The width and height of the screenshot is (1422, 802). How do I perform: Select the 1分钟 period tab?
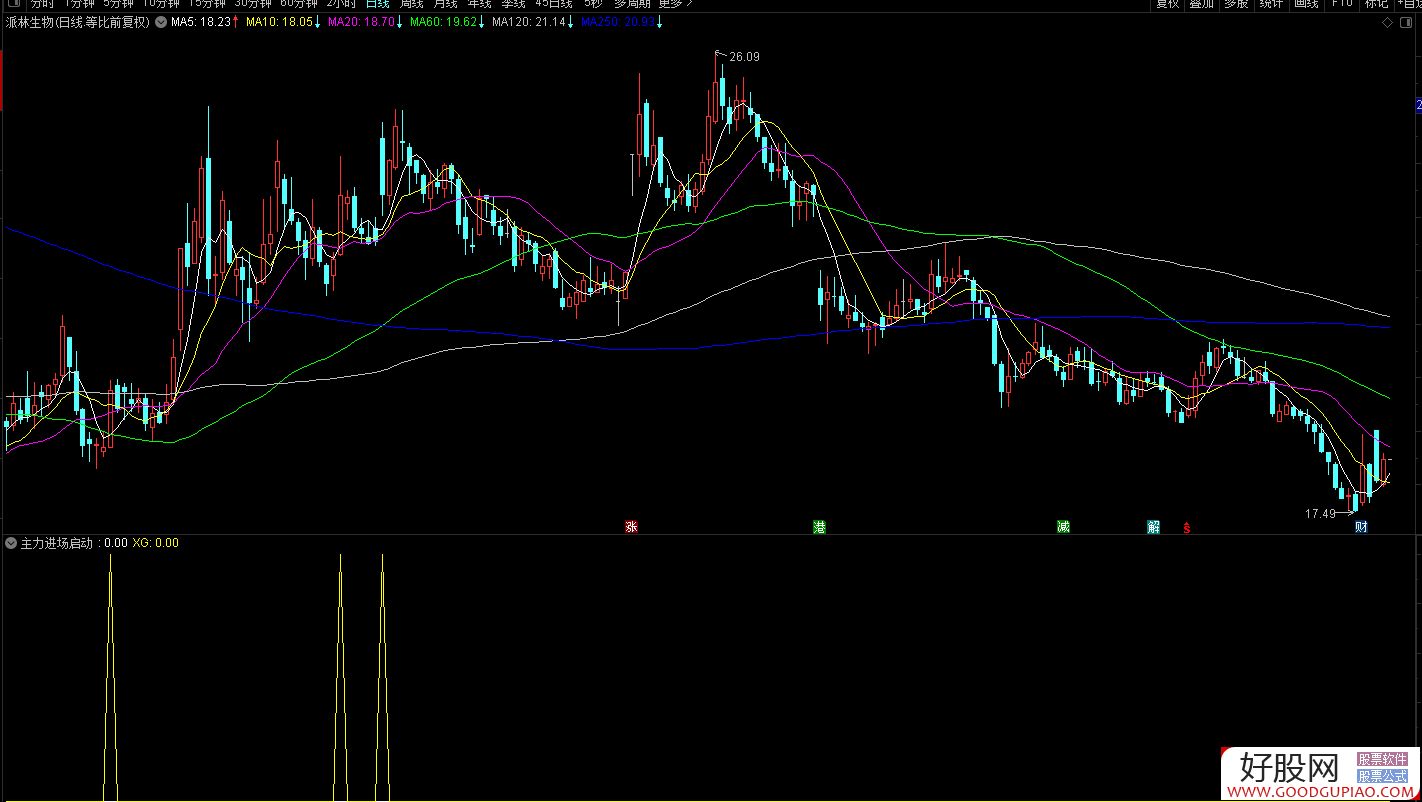point(79,4)
